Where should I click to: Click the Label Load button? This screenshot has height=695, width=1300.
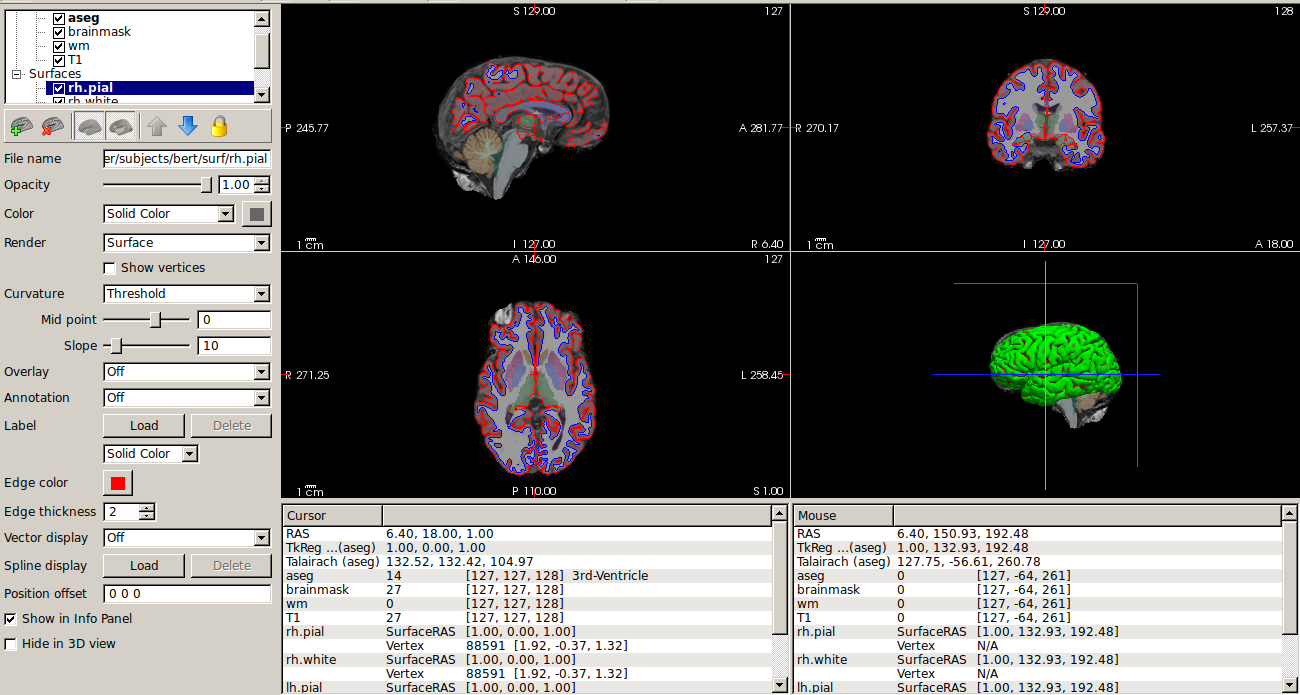pos(144,426)
